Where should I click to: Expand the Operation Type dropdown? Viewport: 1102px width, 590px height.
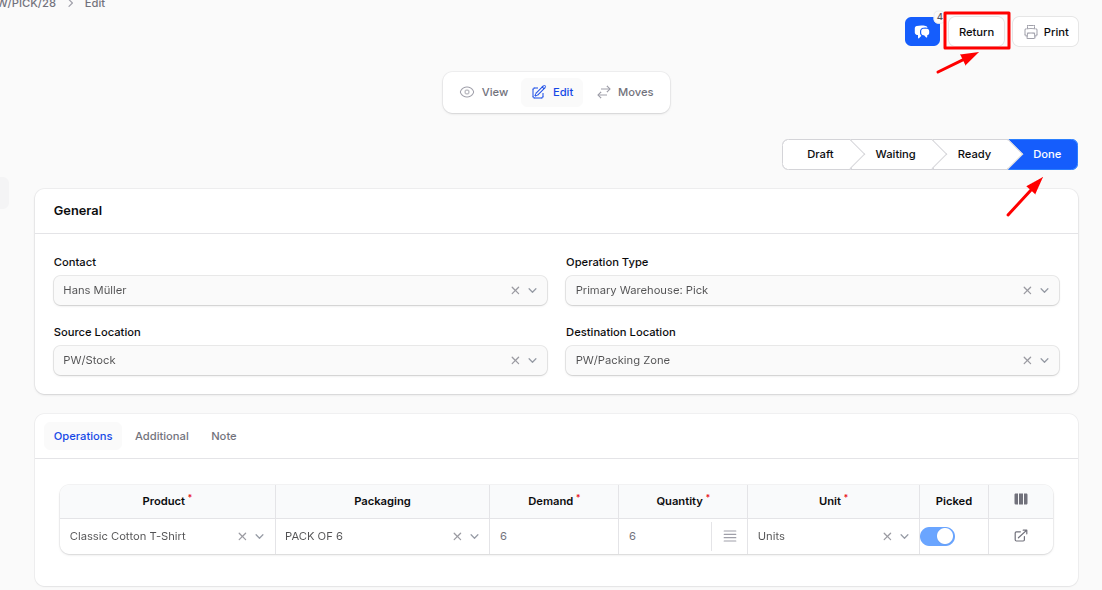coord(1044,290)
